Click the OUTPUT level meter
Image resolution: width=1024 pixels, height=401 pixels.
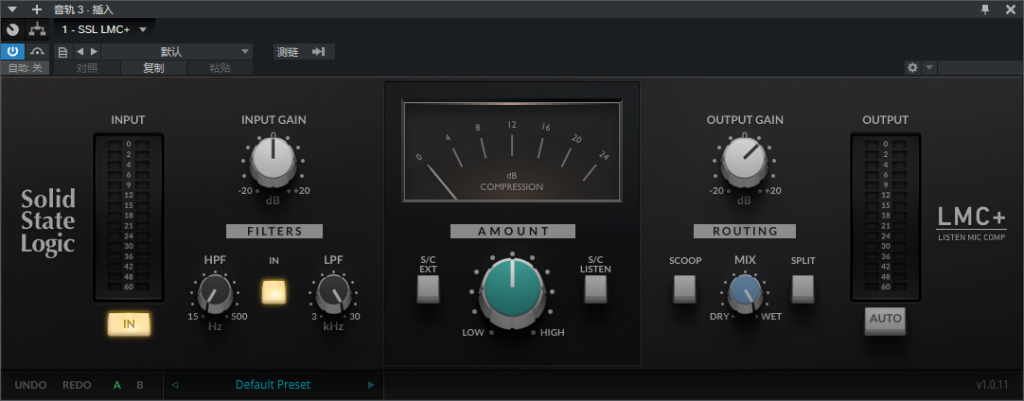point(886,217)
